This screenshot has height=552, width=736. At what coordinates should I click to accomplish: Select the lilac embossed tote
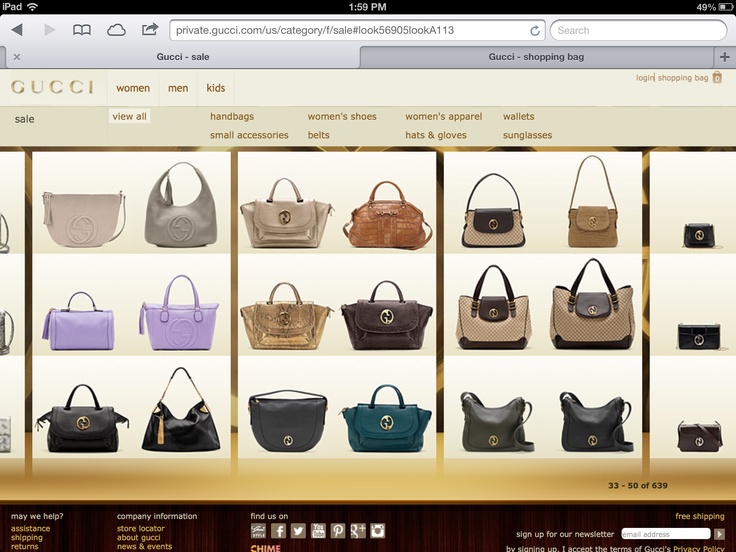pyautogui.click(x=179, y=312)
